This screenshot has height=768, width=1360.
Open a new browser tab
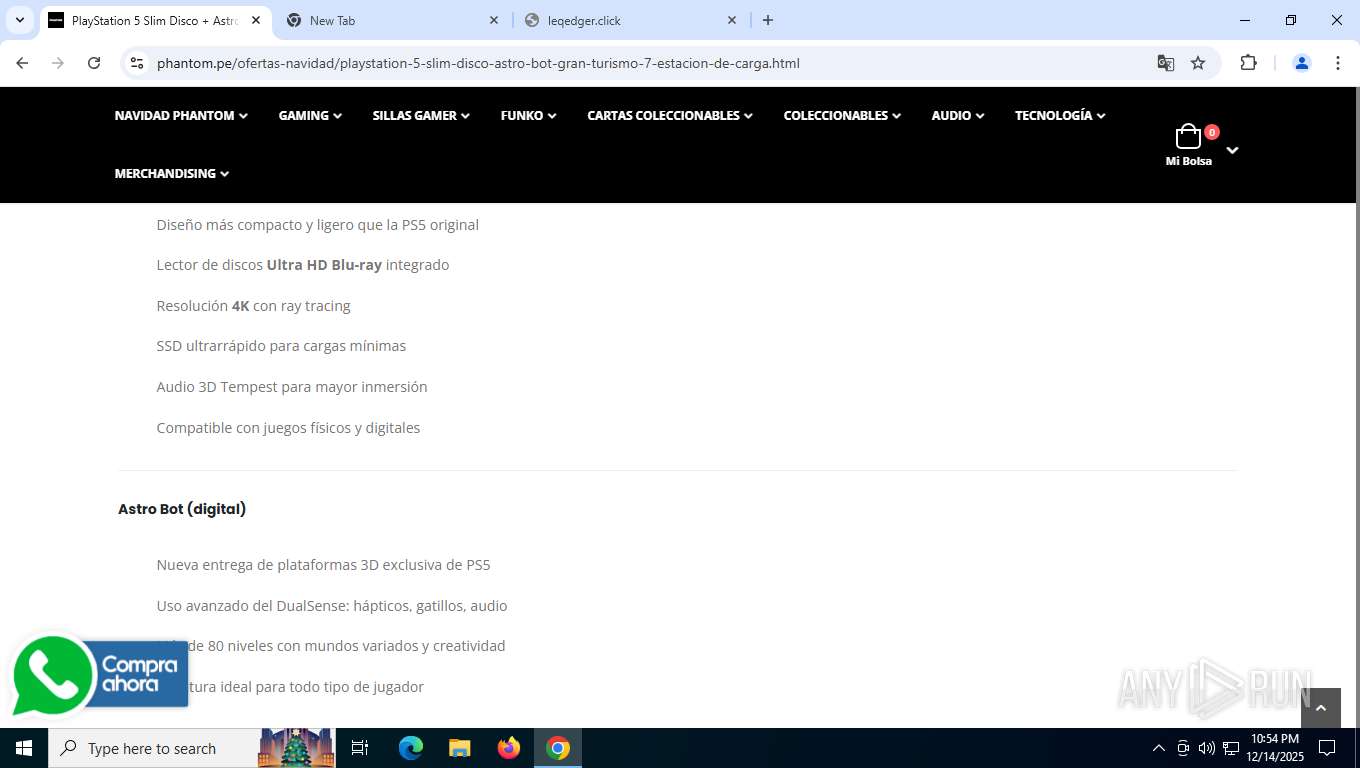click(768, 20)
